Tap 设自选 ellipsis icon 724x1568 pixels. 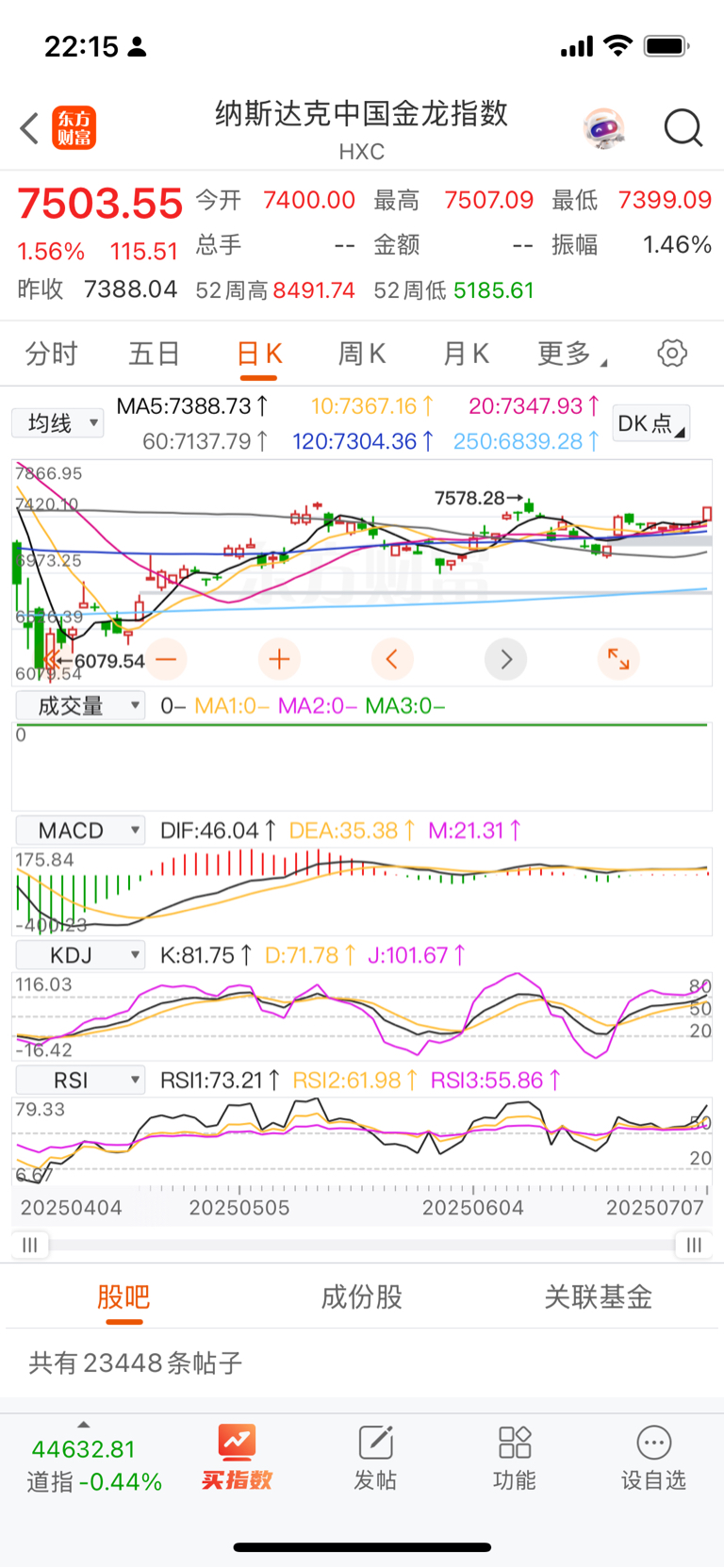(x=653, y=1442)
